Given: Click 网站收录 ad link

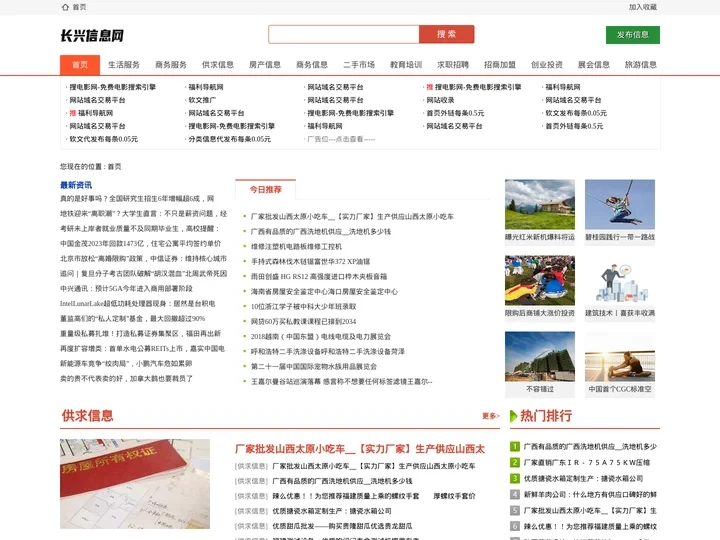Looking at the screenshot, I should pyautogui.click(x=440, y=100).
